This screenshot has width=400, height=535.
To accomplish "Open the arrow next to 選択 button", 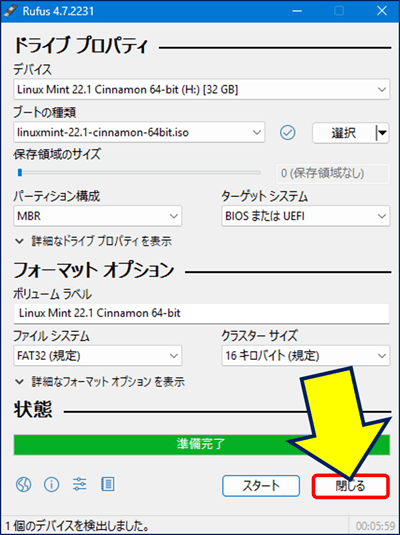I will 383,132.
